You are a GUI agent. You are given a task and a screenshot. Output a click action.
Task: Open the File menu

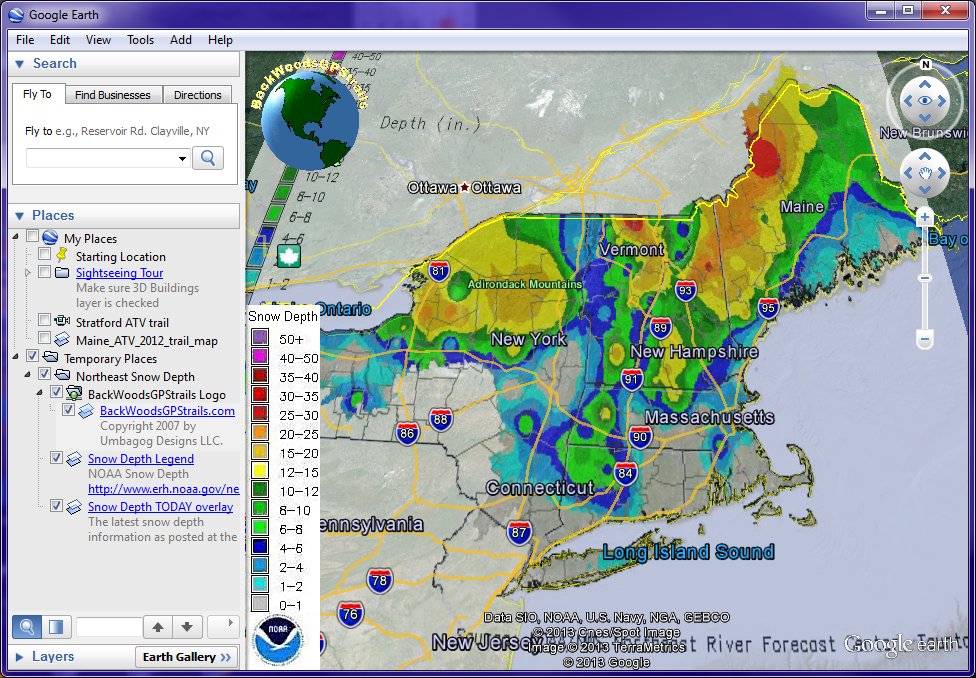pyautogui.click(x=25, y=39)
